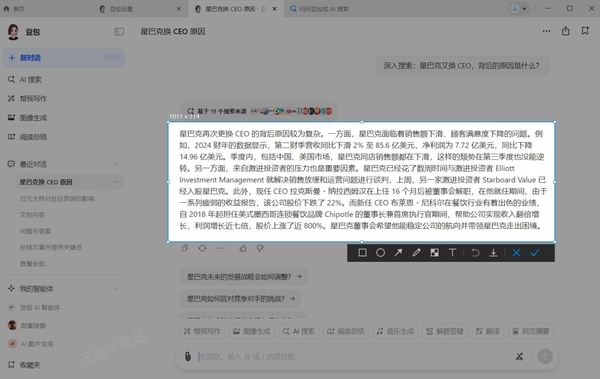Click the message input field
The height and width of the screenshot is (379, 600).
(x=352, y=356)
